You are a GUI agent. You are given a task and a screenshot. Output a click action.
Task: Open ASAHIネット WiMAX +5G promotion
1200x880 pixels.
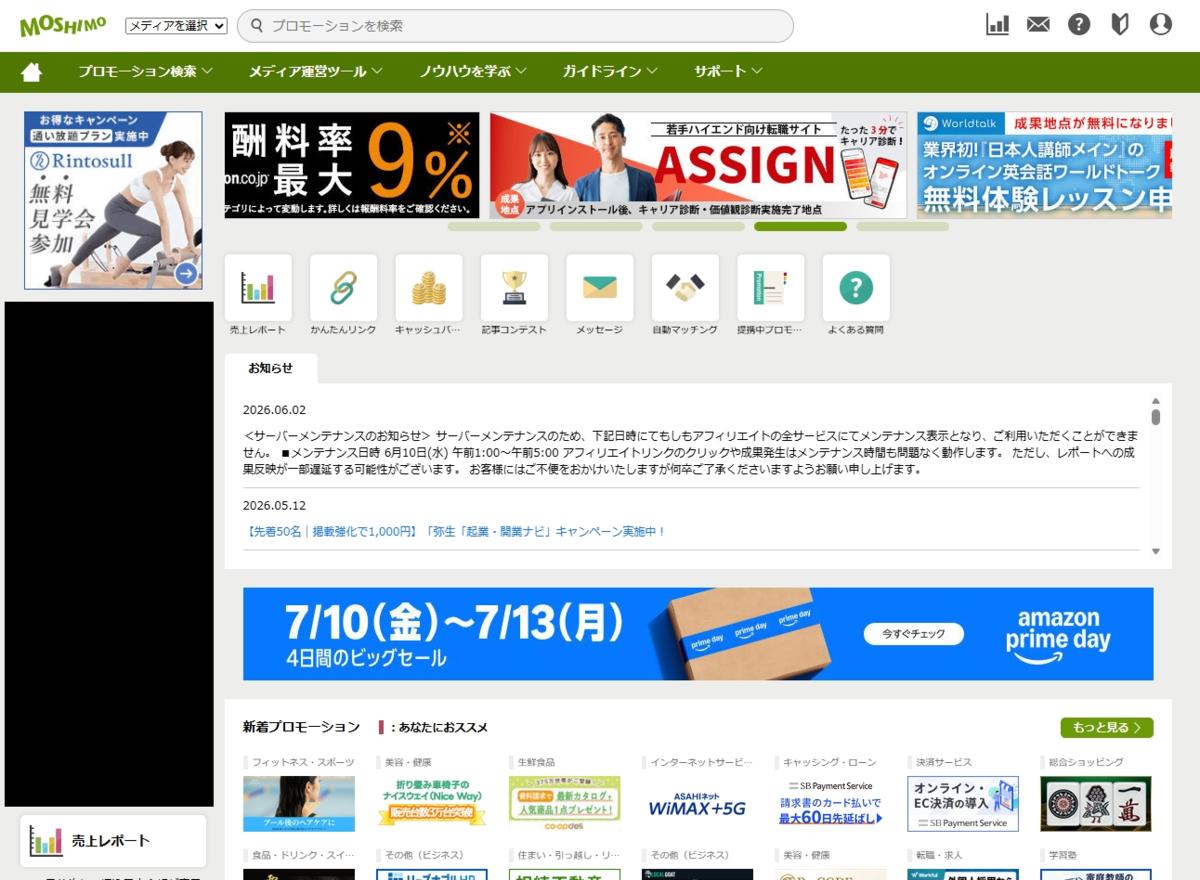pos(698,804)
